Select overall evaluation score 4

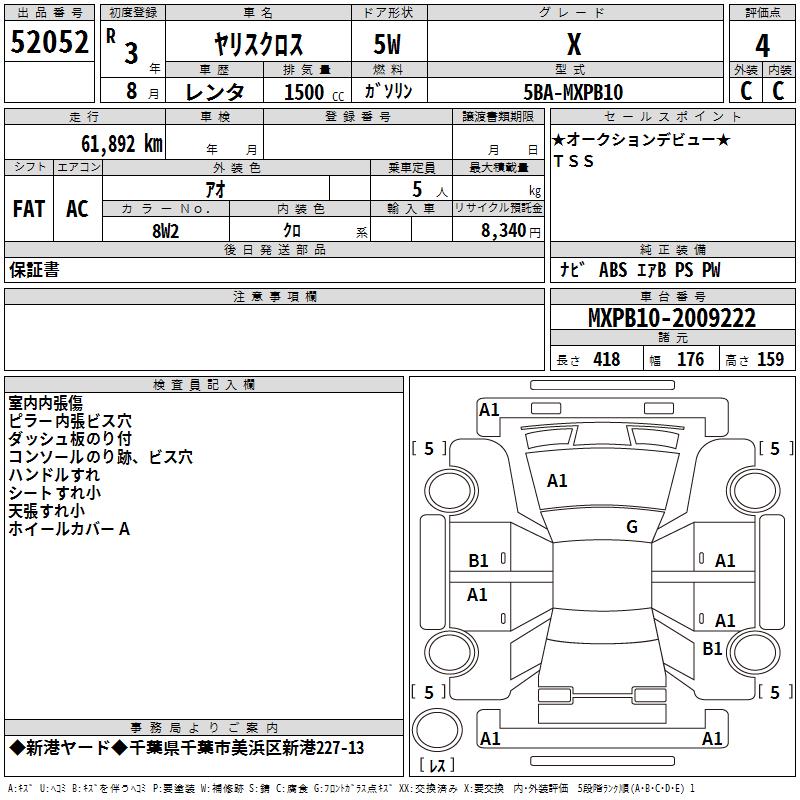762,46
